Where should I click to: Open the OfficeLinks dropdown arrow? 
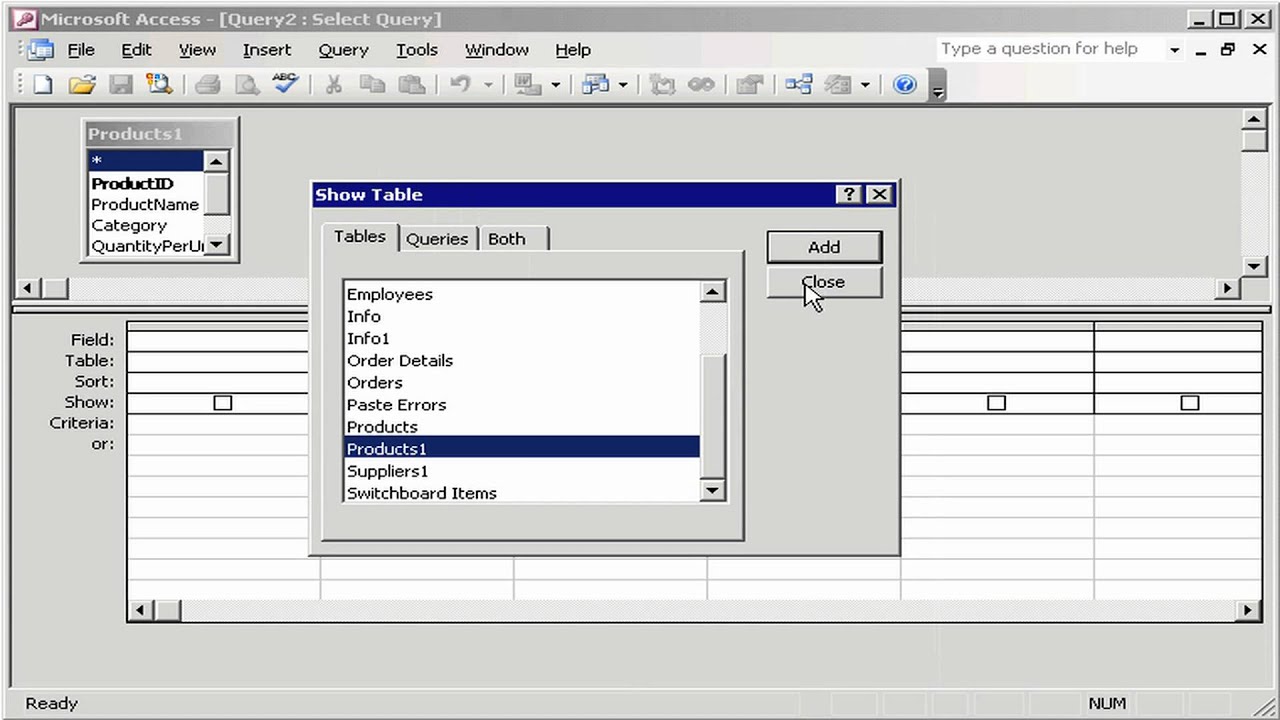(555, 85)
